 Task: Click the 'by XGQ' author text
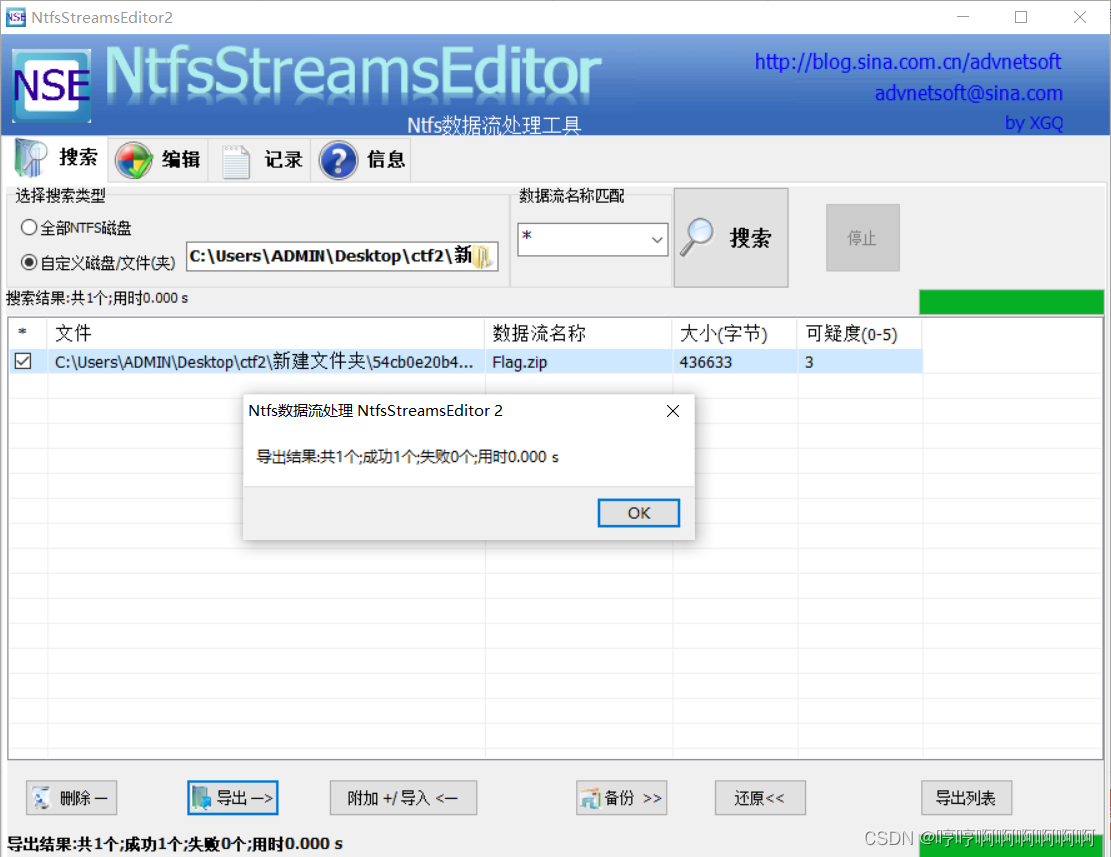[1034, 123]
